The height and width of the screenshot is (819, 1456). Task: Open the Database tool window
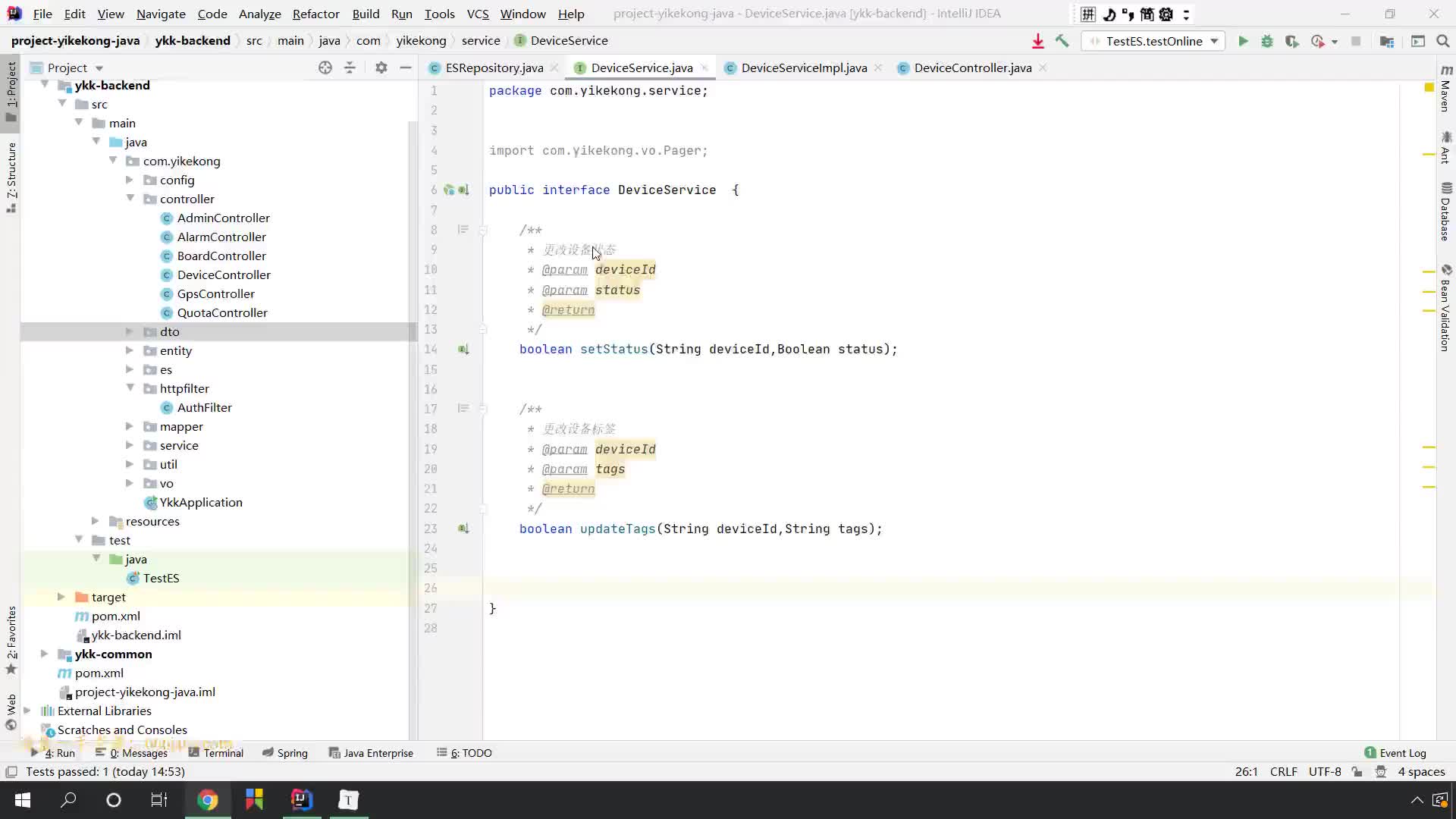click(x=1446, y=212)
